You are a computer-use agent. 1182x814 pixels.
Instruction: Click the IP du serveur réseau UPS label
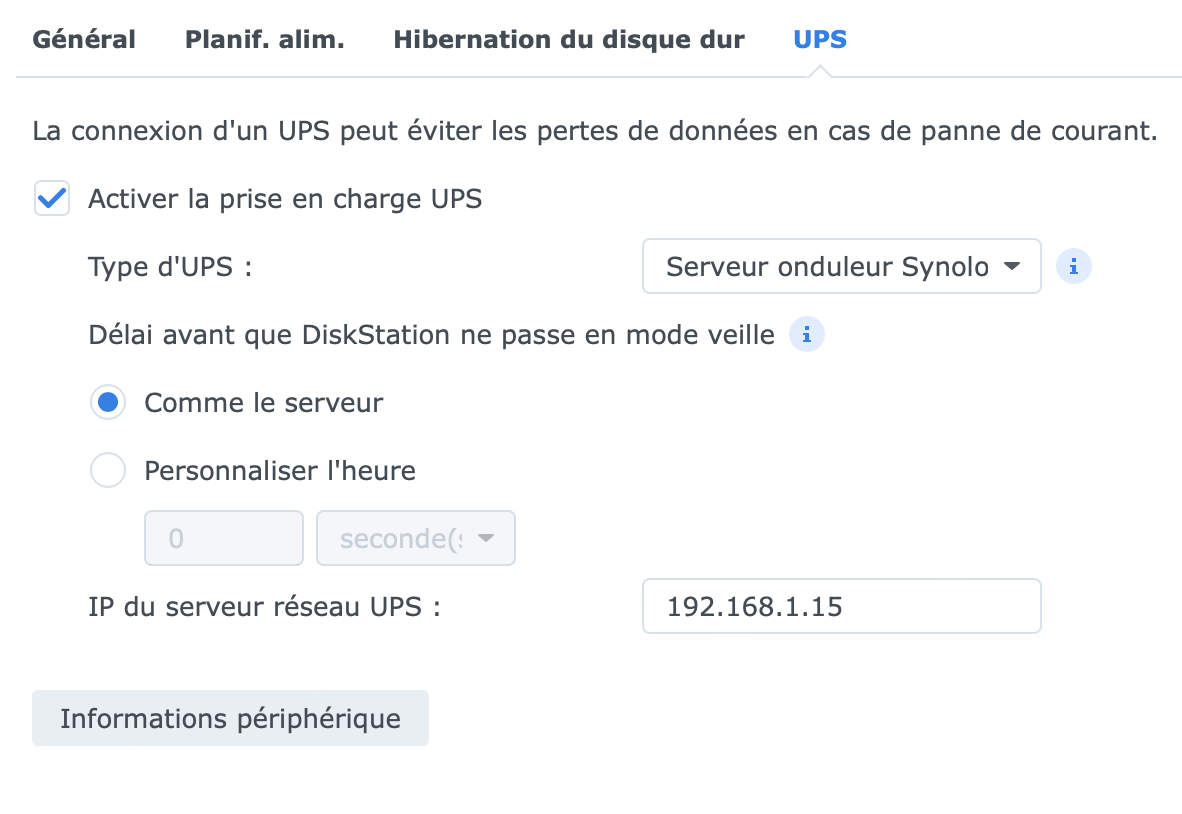pyautogui.click(x=264, y=606)
